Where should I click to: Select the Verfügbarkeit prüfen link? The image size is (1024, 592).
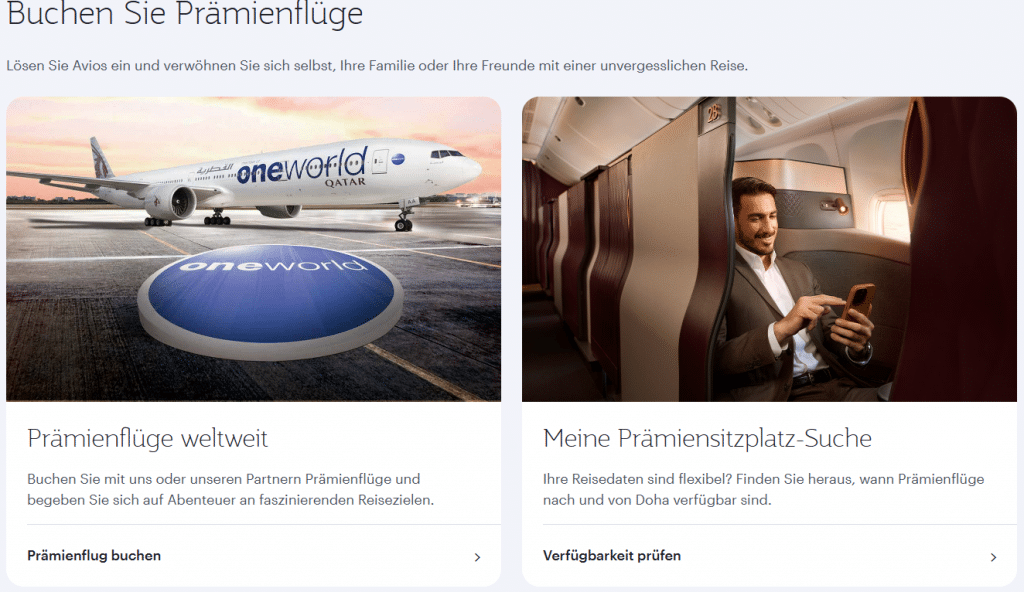point(612,555)
